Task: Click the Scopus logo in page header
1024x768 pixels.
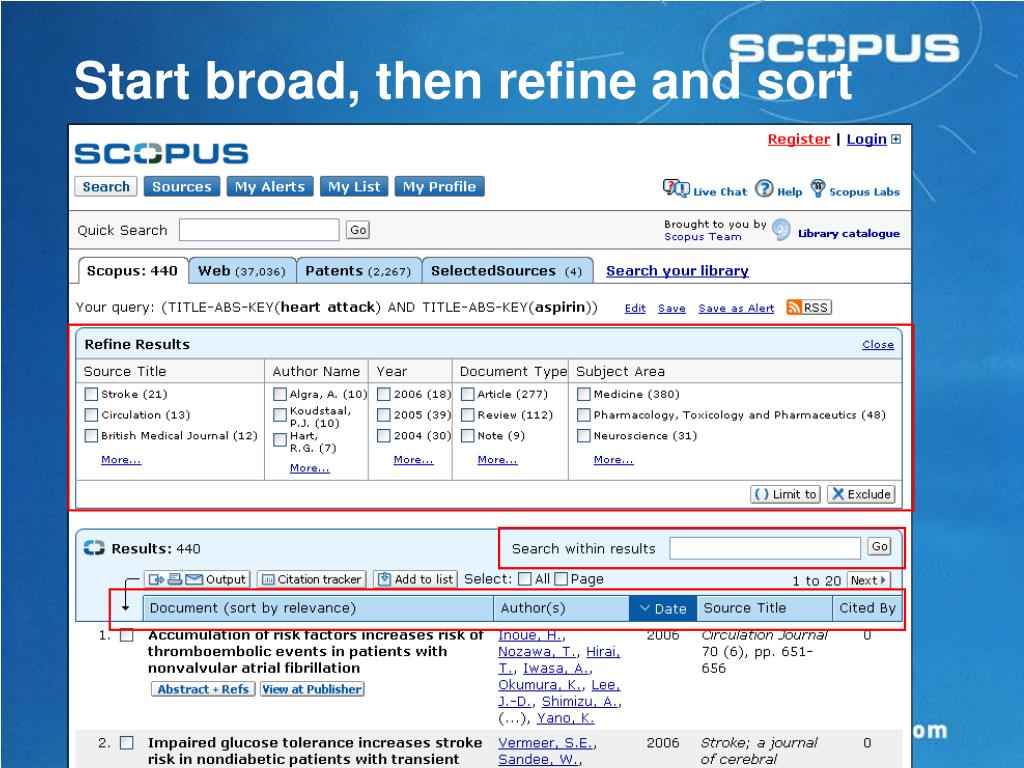Action: [x=161, y=153]
